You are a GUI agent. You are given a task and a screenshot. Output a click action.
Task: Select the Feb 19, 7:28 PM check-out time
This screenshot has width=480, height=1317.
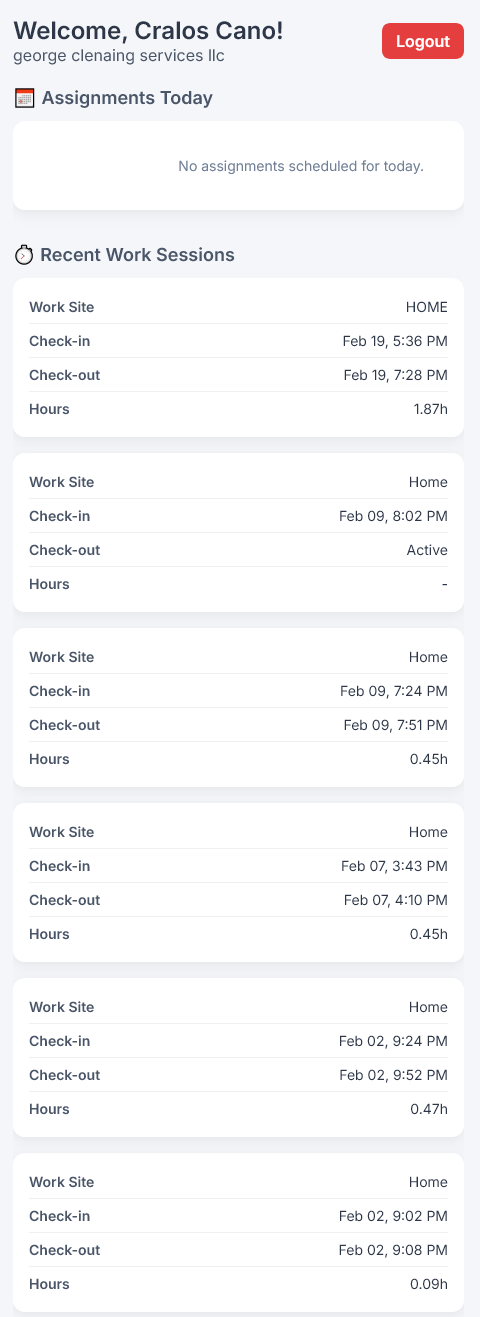395,375
